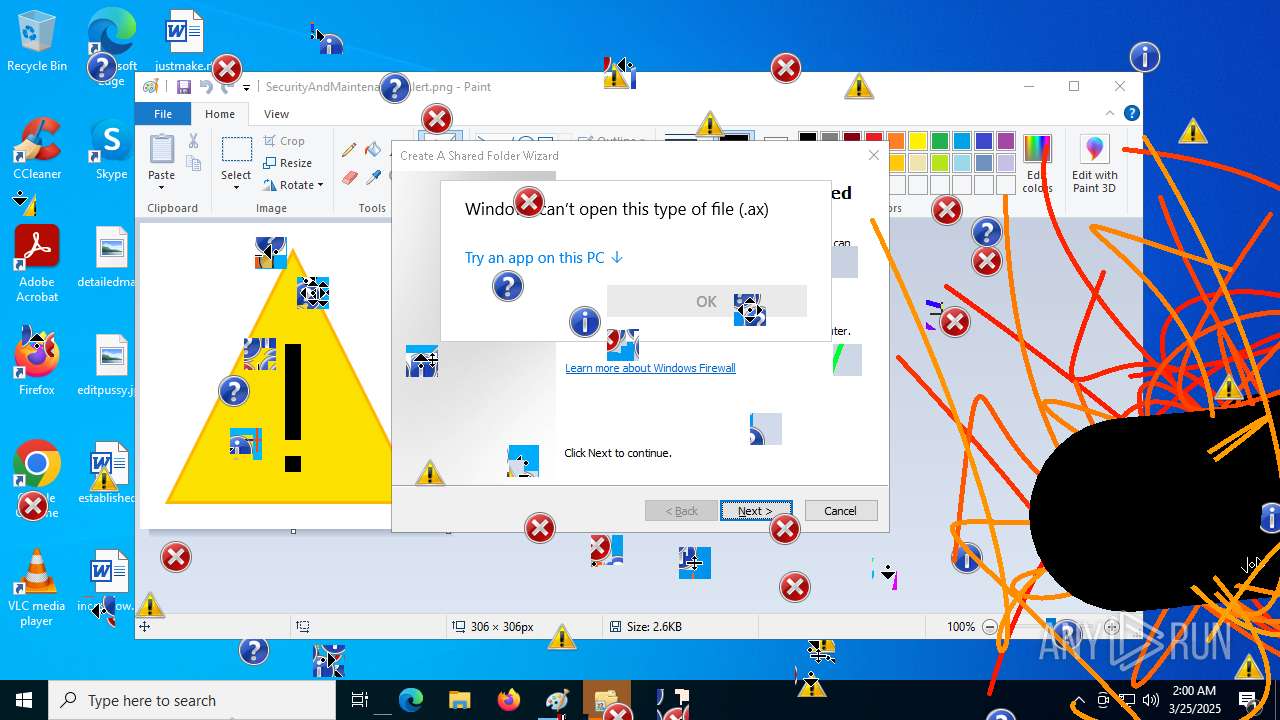Open Firefox from the taskbar
This screenshot has height=720, width=1280.
click(509, 700)
